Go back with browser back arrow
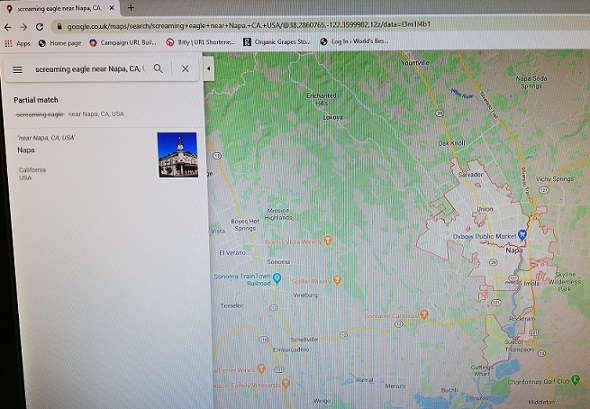The height and width of the screenshot is (409, 590). [x=8, y=27]
